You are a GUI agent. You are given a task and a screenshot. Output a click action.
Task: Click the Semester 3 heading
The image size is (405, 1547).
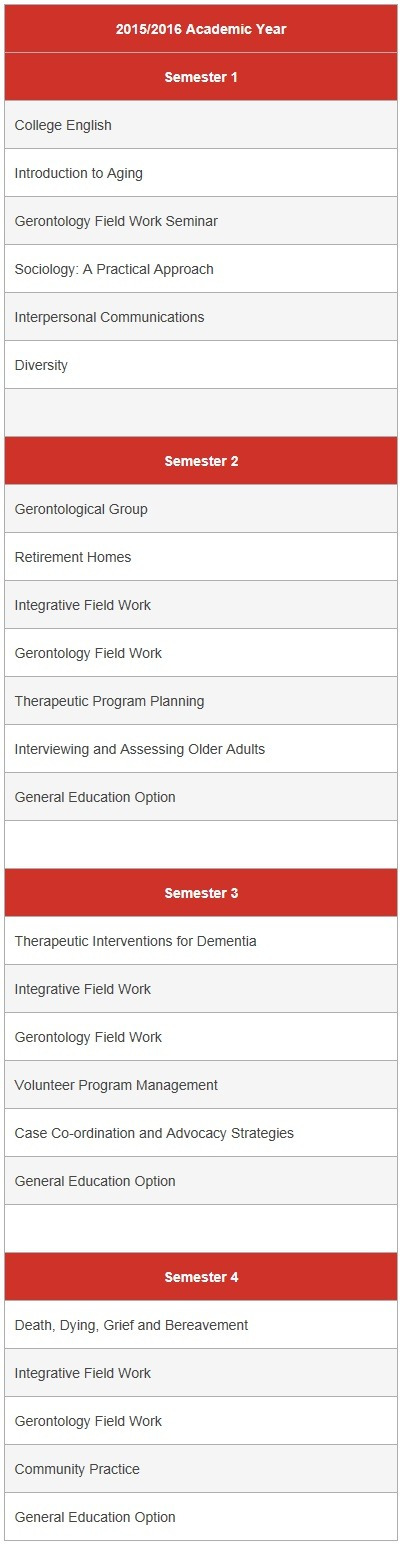(x=201, y=893)
